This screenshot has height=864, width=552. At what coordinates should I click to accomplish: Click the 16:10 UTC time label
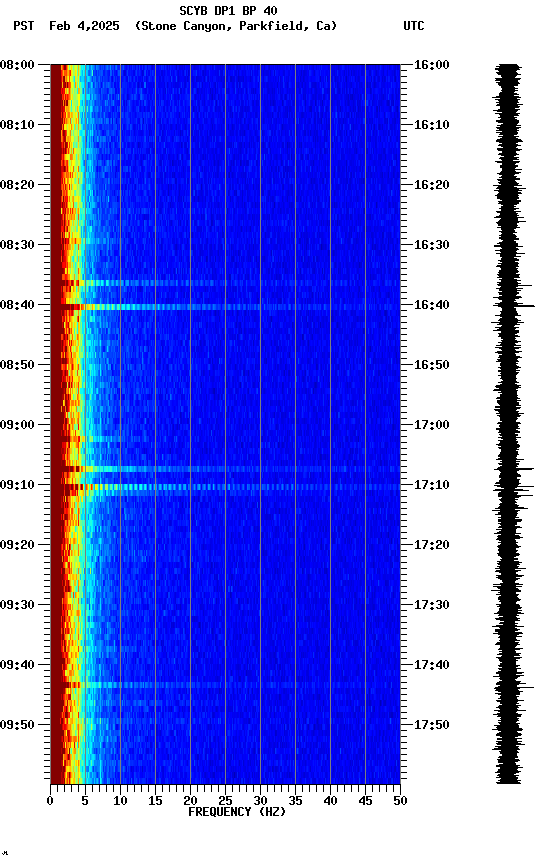click(431, 125)
